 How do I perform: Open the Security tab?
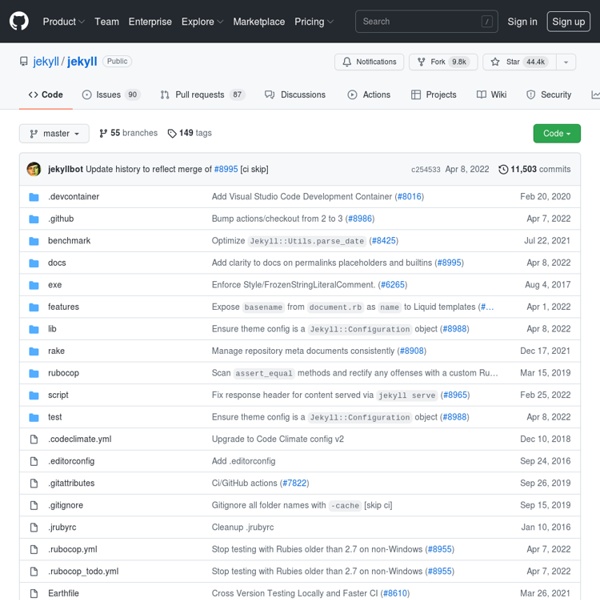tap(549, 95)
